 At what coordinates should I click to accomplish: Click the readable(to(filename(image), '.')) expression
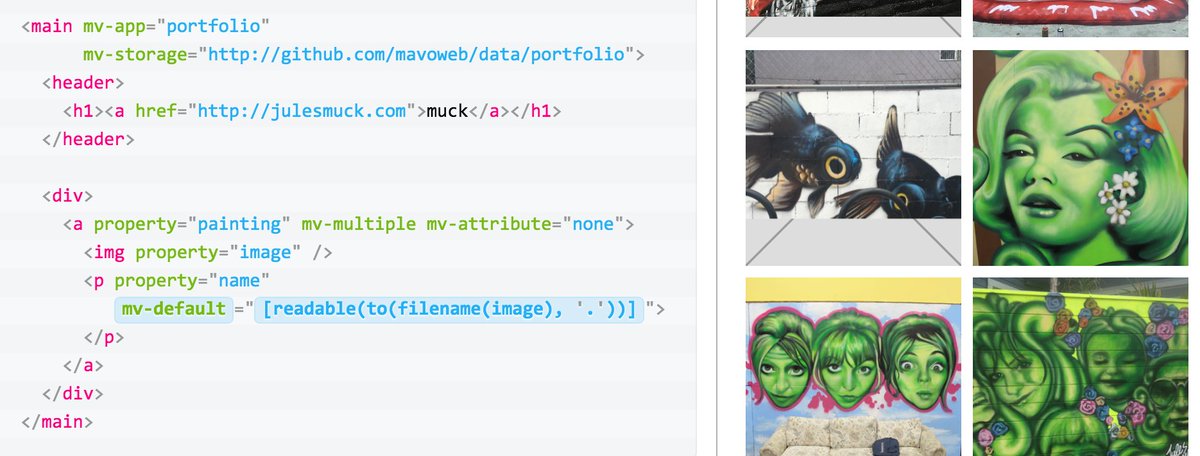(449, 309)
